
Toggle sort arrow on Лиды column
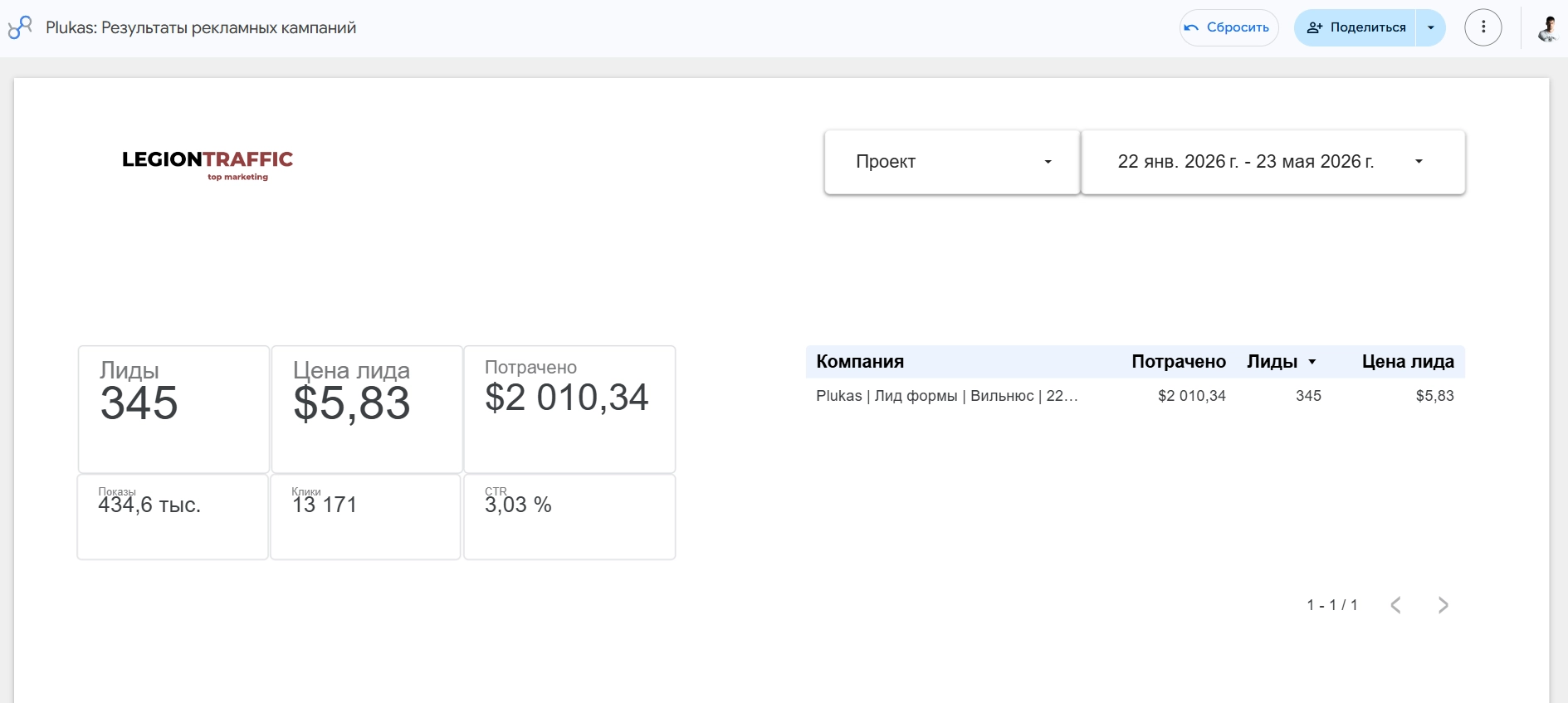click(x=1312, y=362)
